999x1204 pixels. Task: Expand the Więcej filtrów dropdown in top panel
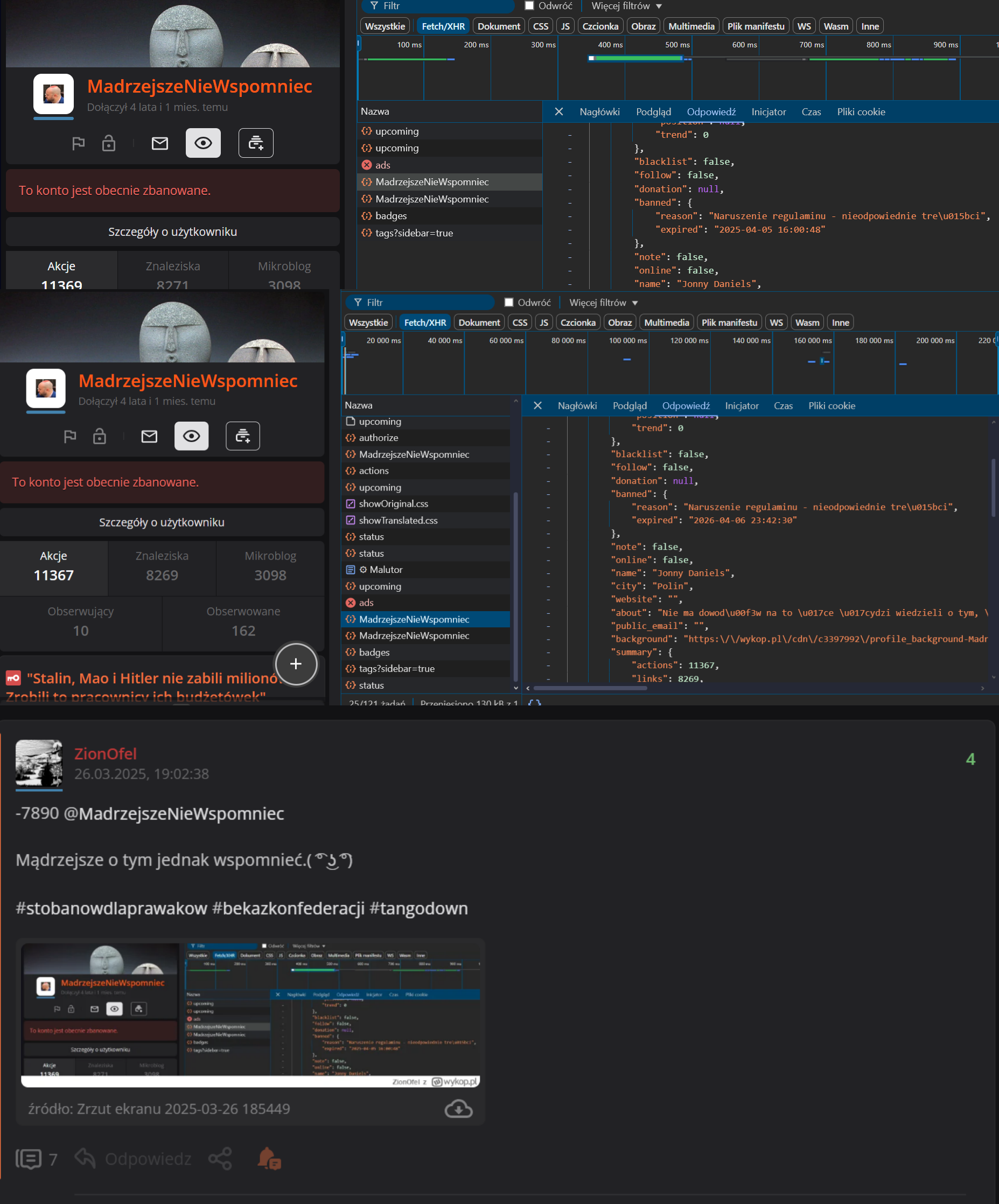[626, 6]
